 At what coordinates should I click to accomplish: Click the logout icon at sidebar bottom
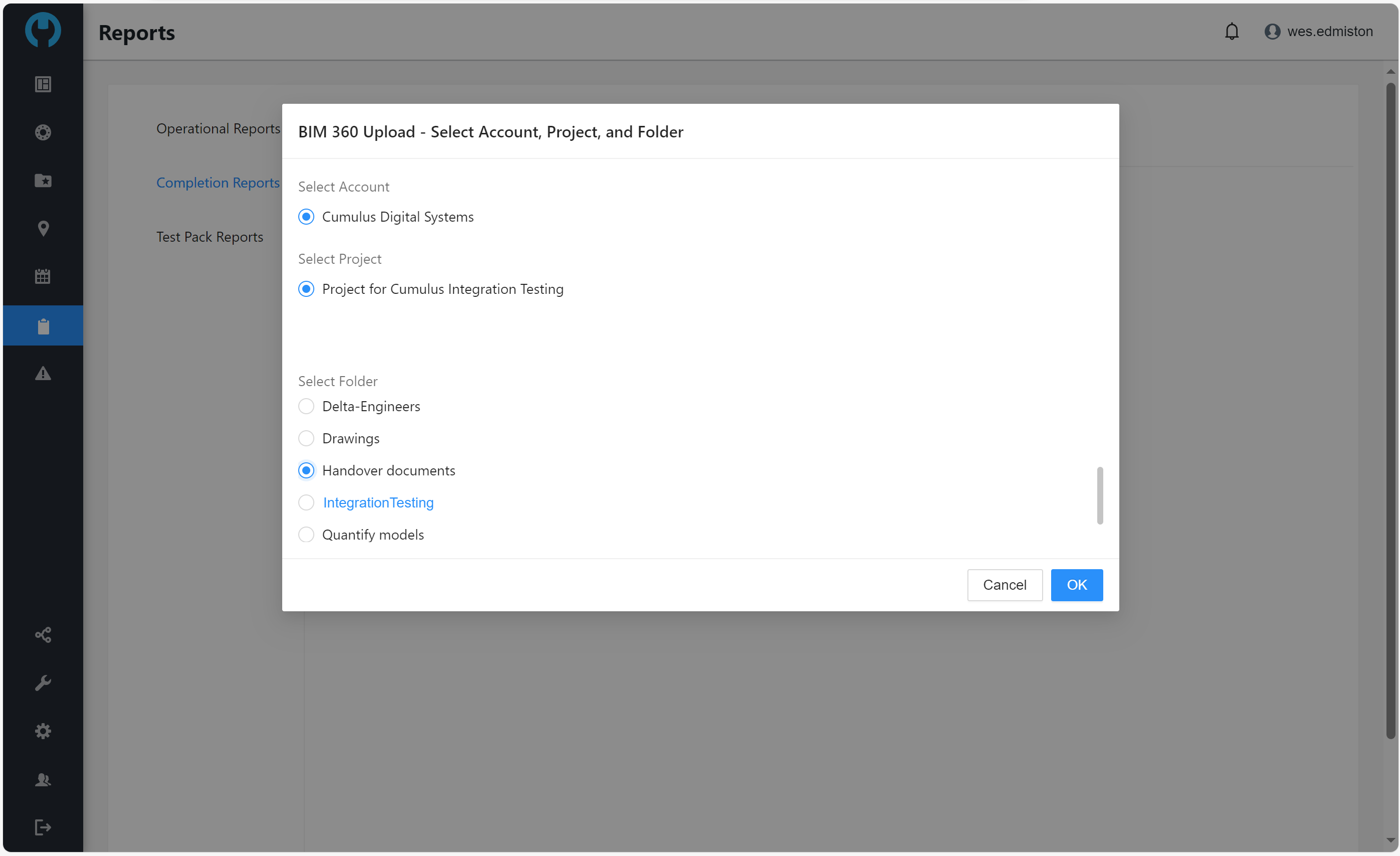(x=43, y=827)
